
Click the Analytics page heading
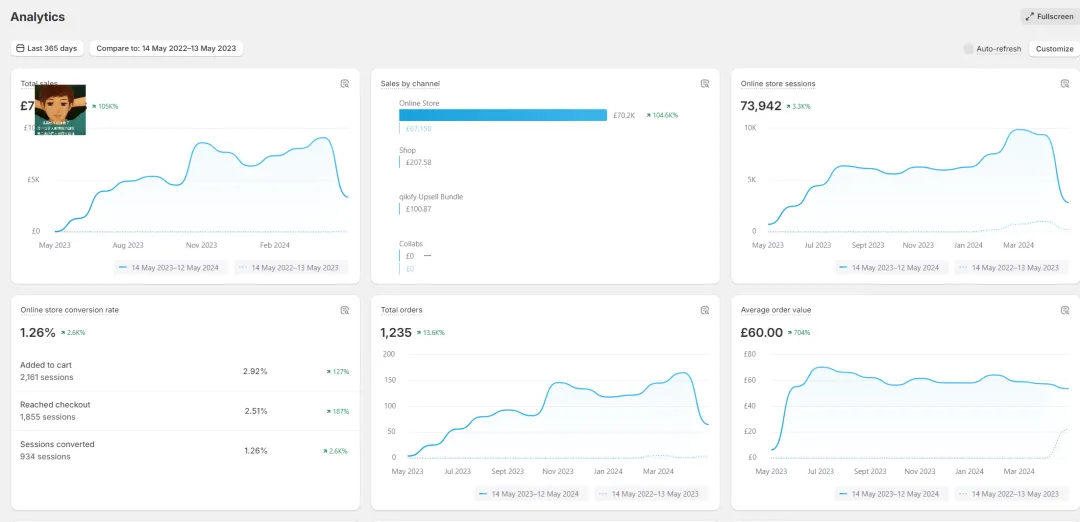[38, 17]
